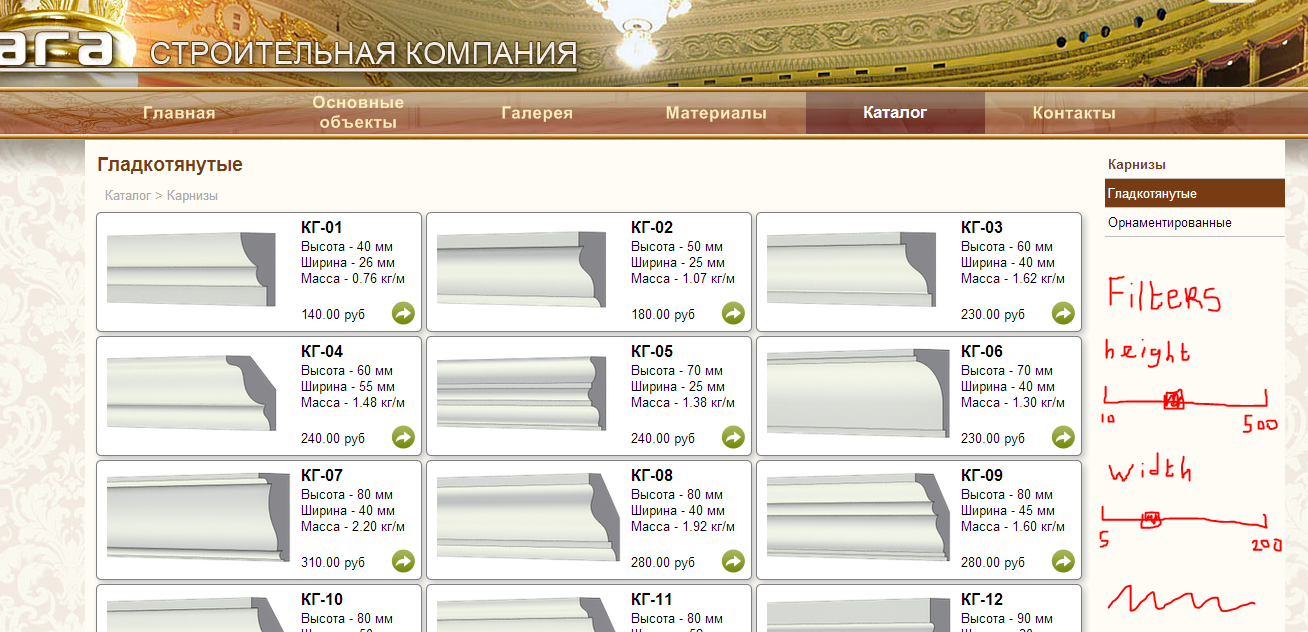Open the Главная menu item
This screenshot has height=632, width=1308.
point(179,113)
